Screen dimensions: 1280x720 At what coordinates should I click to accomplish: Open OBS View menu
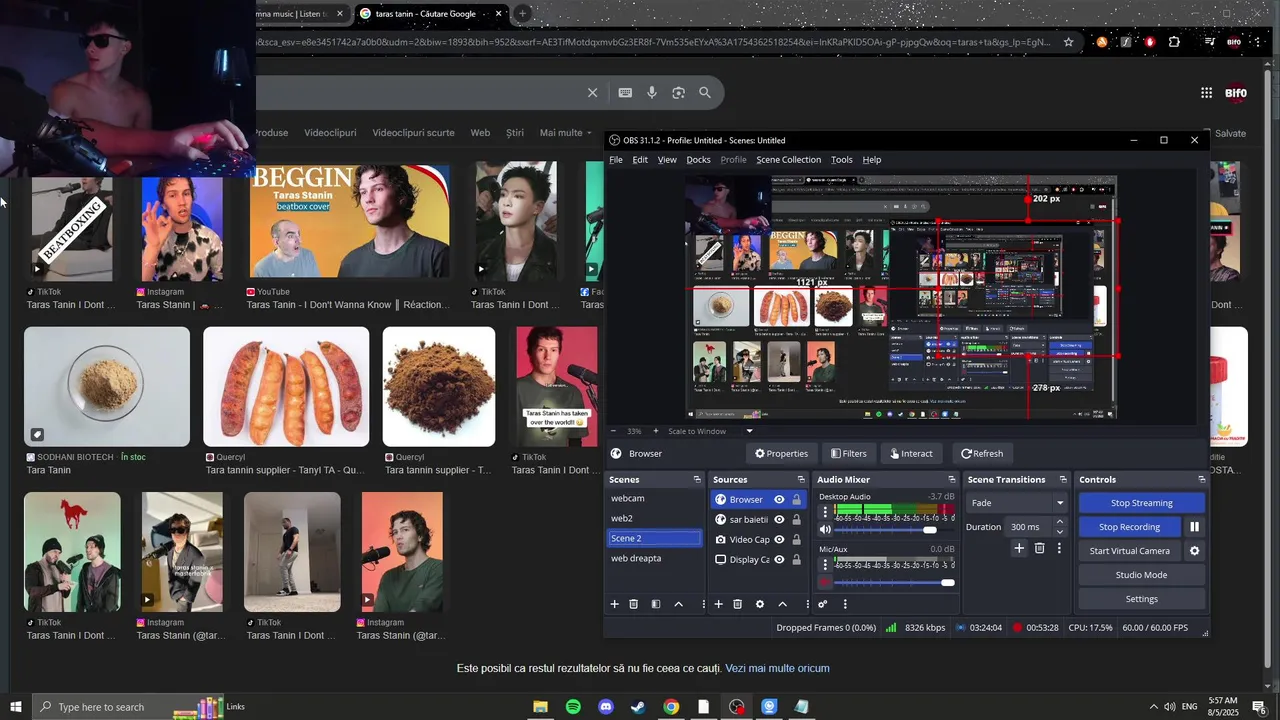click(x=667, y=160)
